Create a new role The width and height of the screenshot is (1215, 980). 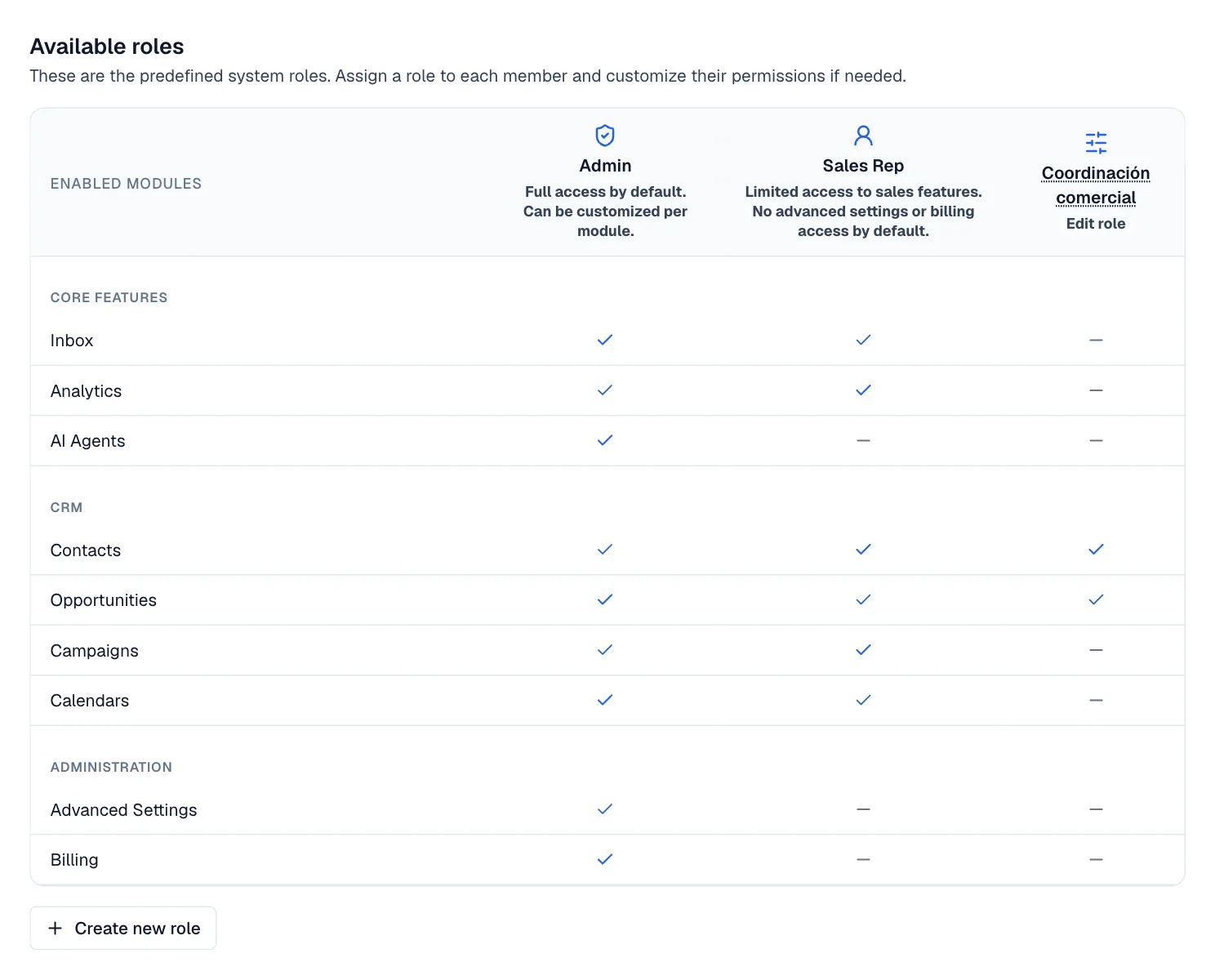pos(123,928)
